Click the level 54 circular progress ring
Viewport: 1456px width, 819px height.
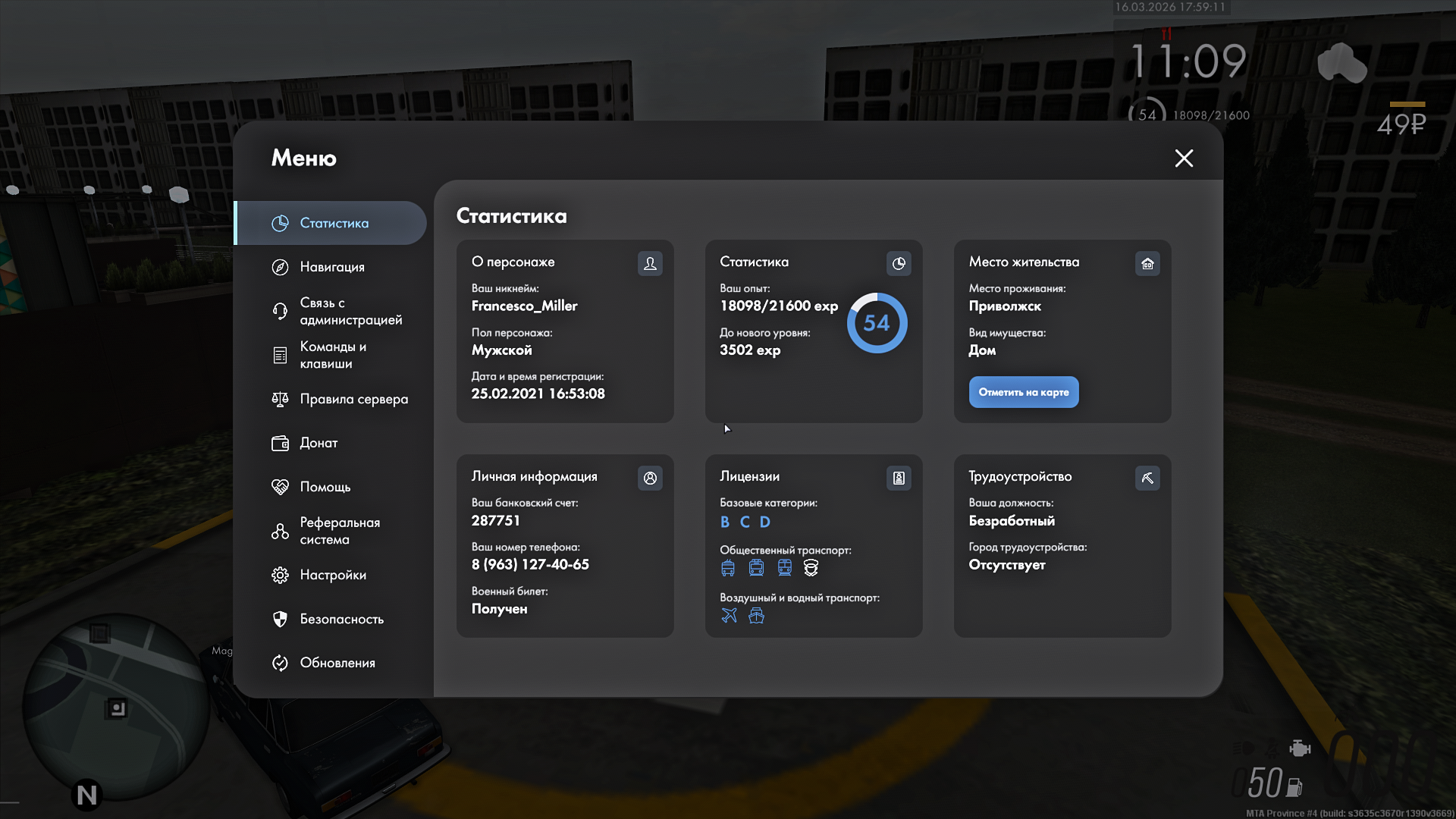pos(877,323)
